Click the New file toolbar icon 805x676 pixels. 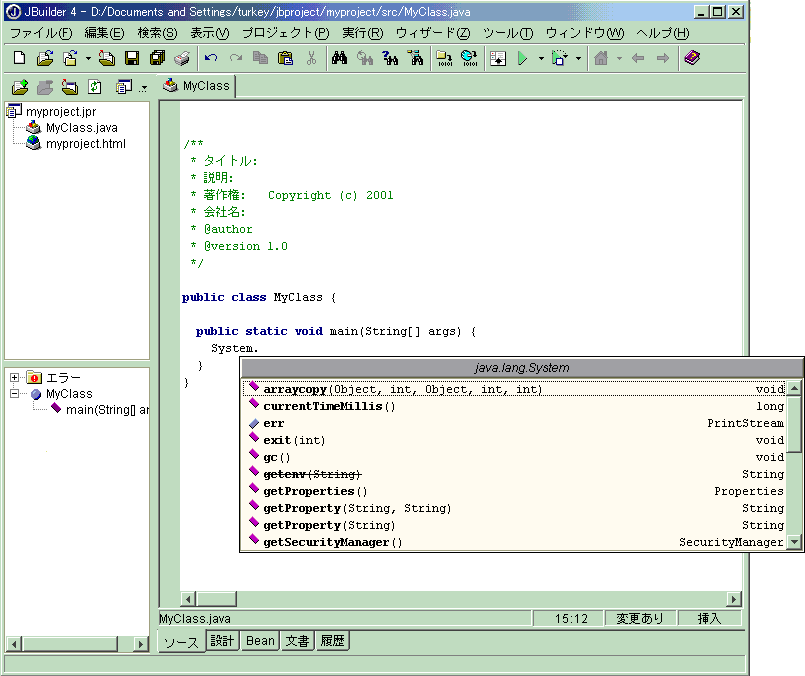[x=19, y=58]
